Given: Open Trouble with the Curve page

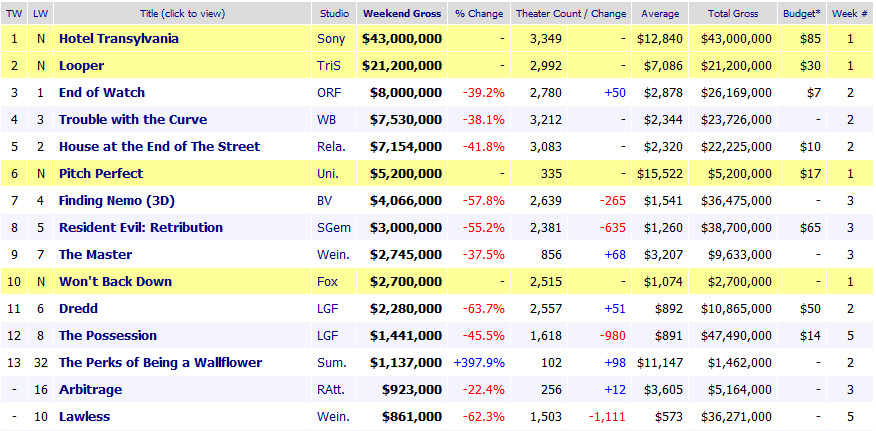Looking at the screenshot, I should 133,120.
